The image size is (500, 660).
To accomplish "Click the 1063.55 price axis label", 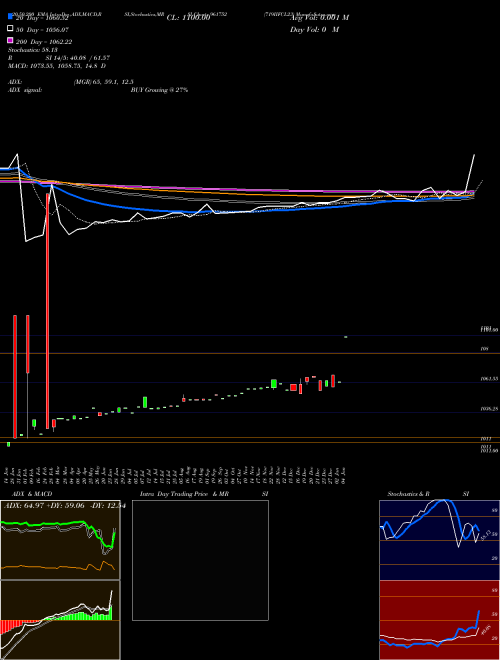I will [489, 379].
